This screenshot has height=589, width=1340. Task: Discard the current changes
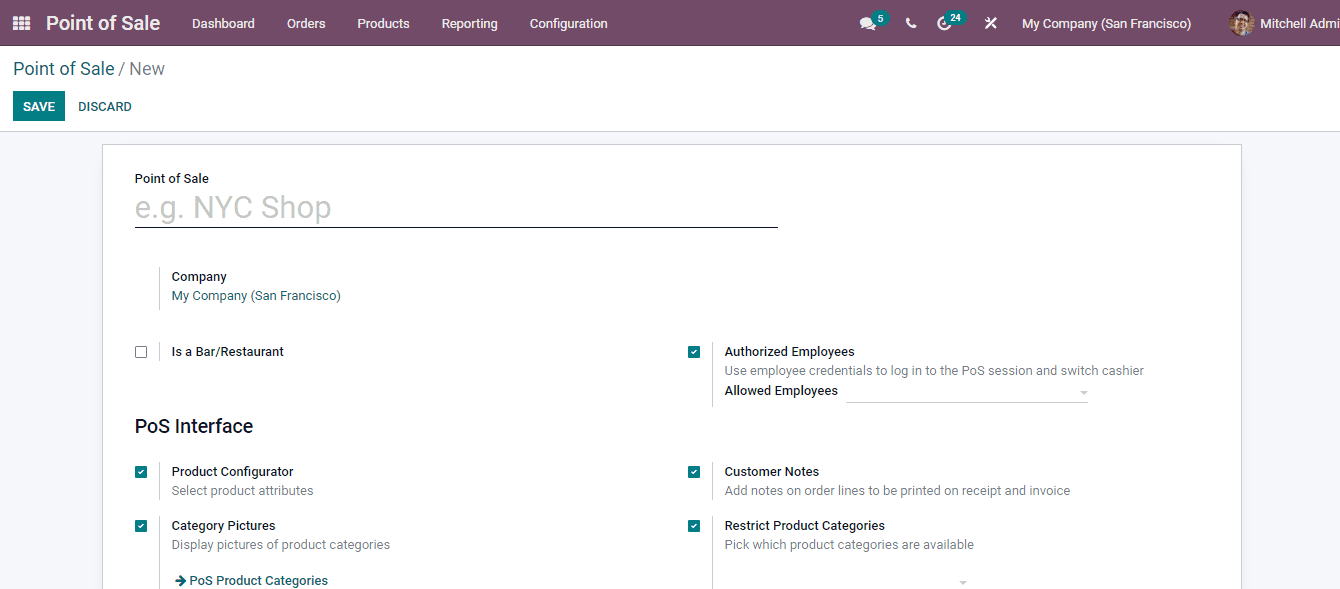coord(104,105)
